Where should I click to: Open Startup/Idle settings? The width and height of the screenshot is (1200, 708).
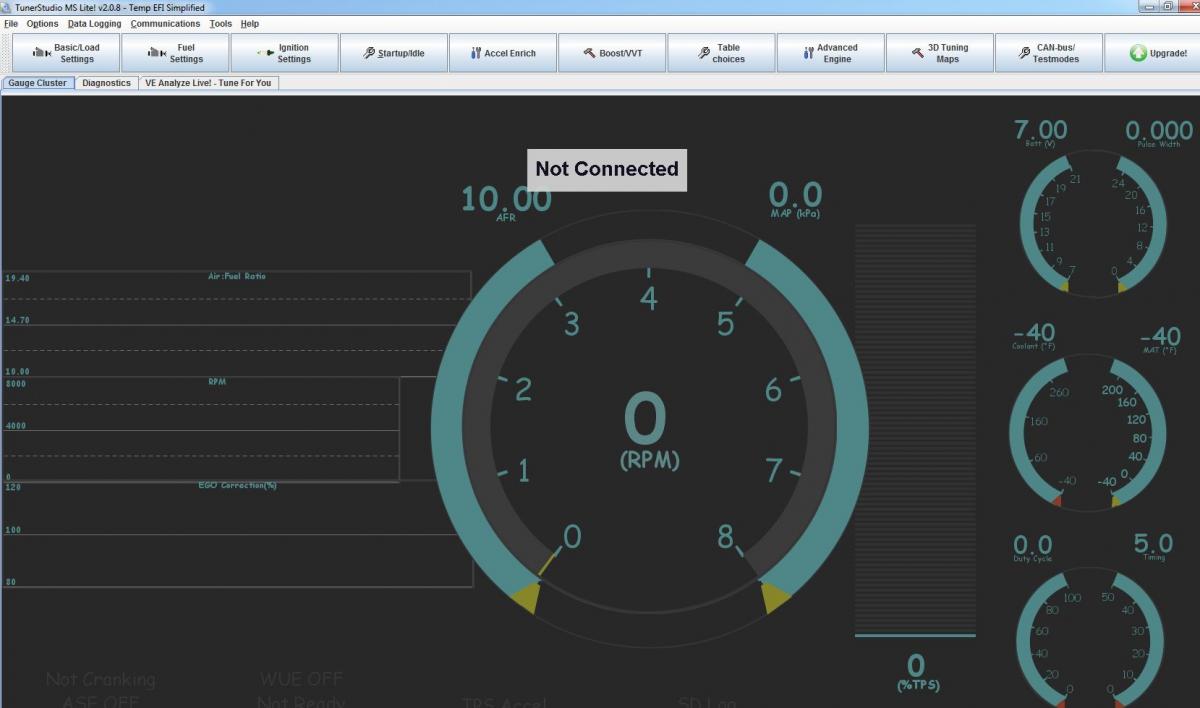393,53
